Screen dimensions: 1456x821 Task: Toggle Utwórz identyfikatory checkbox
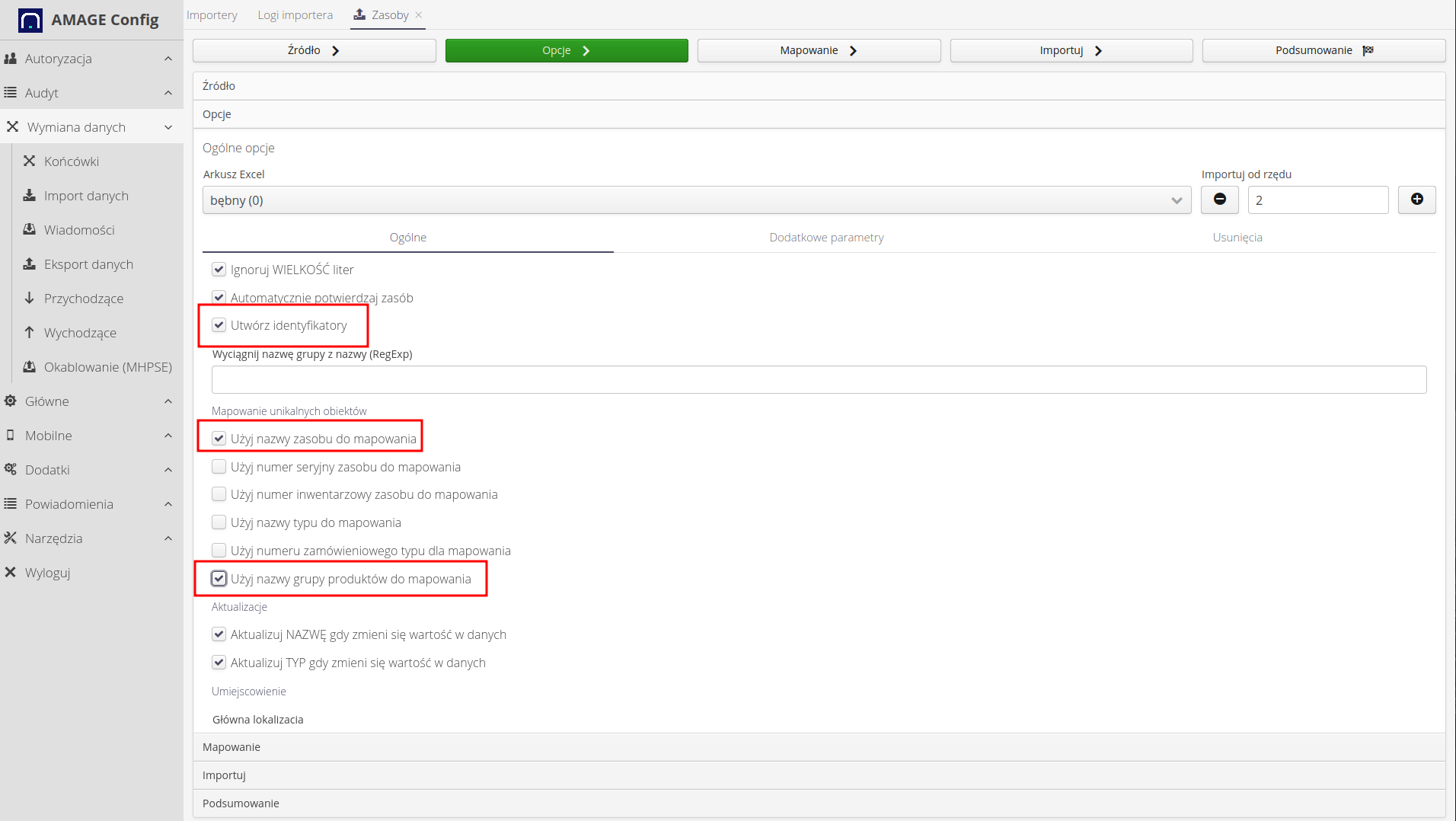[219, 325]
